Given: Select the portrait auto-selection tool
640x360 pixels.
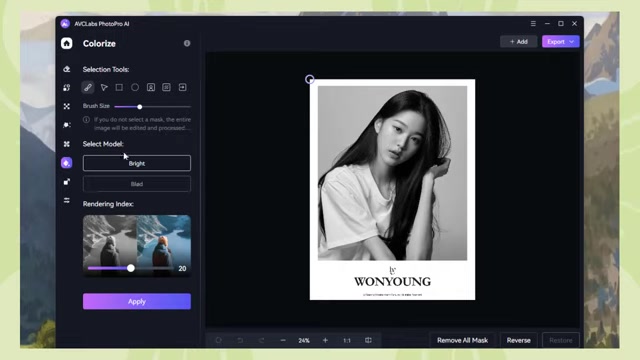Looking at the screenshot, I should click(x=151, y=87).
